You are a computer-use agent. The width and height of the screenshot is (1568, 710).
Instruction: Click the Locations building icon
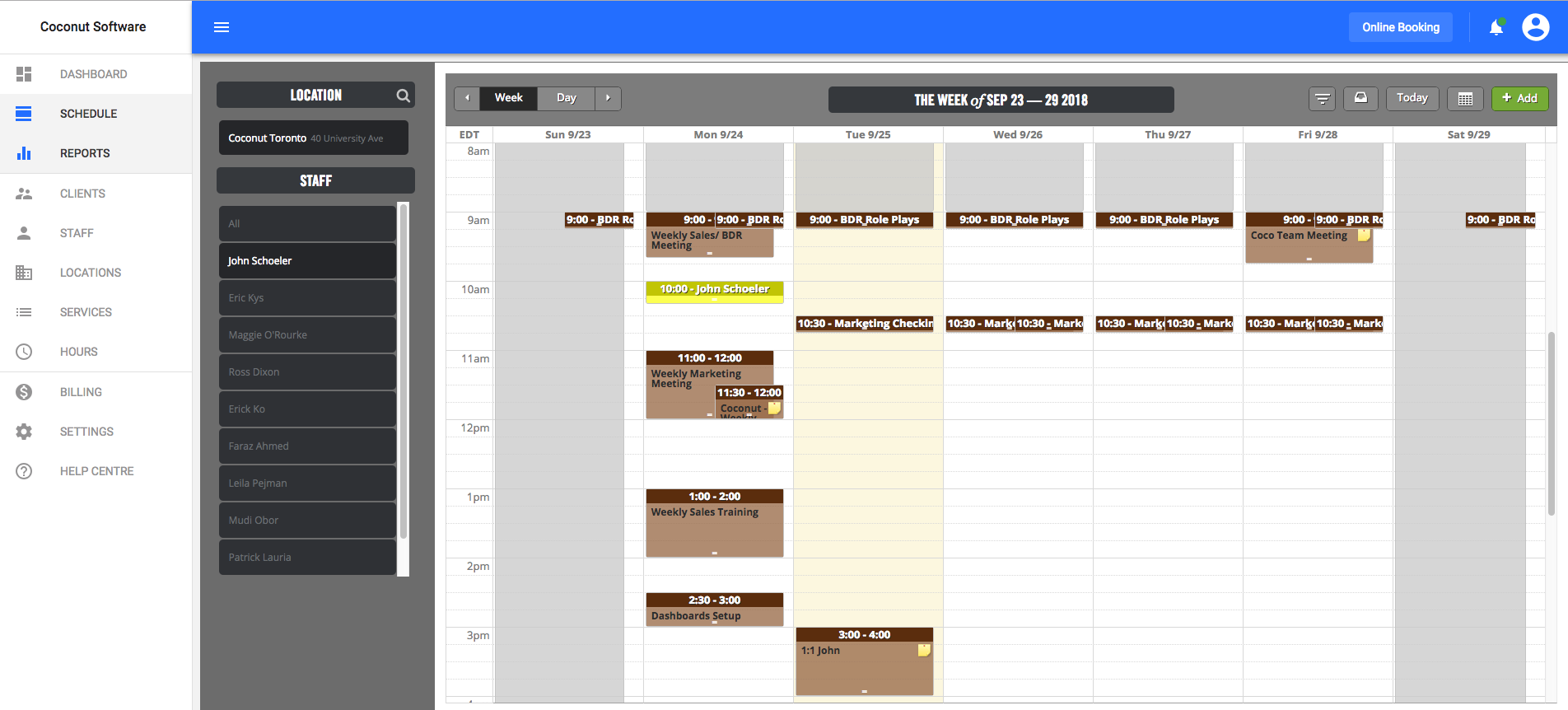click(24, 273)
